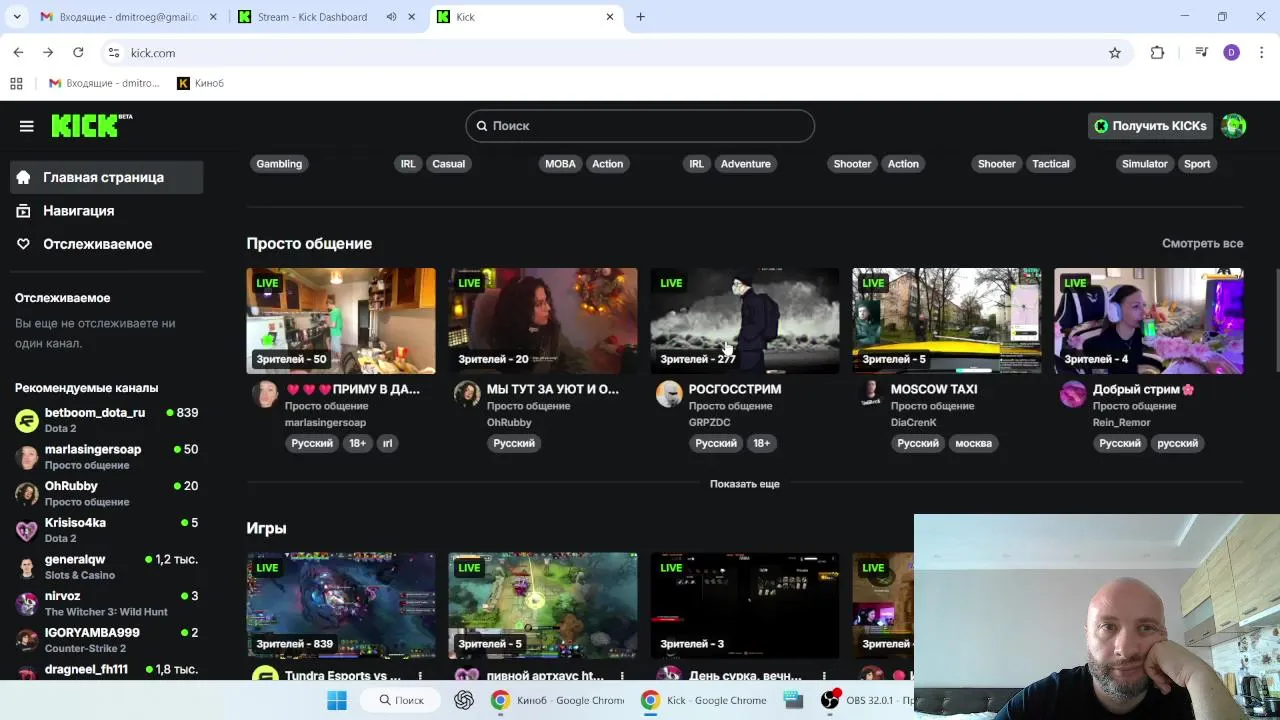Click the DiaCrenK streamer avatar
Screen dimensions: 1280x720
[871, 394]
